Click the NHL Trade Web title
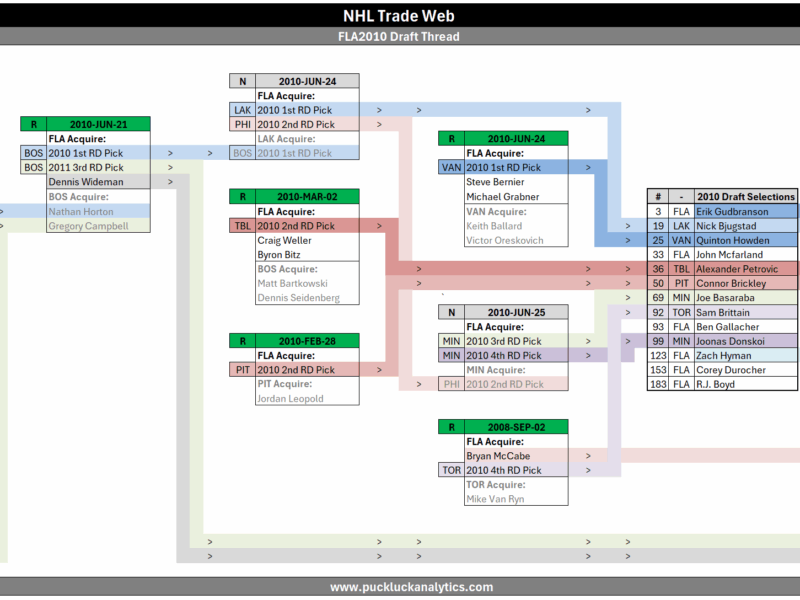 tap(398, 16)
